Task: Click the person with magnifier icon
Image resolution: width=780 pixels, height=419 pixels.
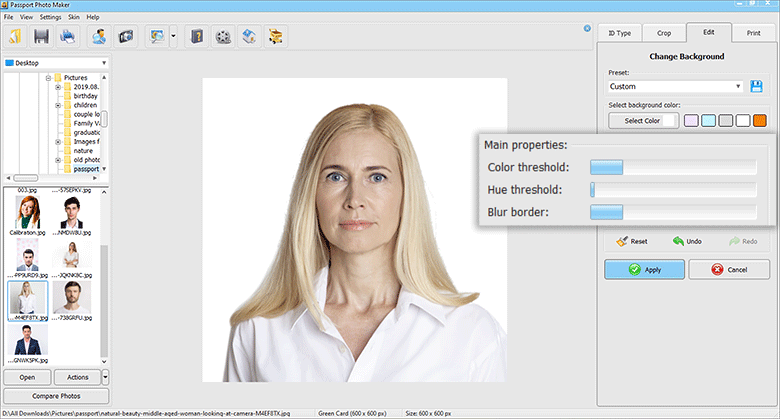Action: [x=99, y=36]
